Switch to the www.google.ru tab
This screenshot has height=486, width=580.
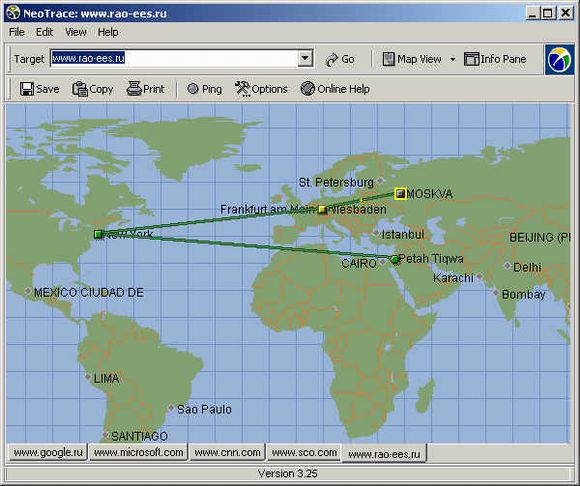(x=48, y=452)
